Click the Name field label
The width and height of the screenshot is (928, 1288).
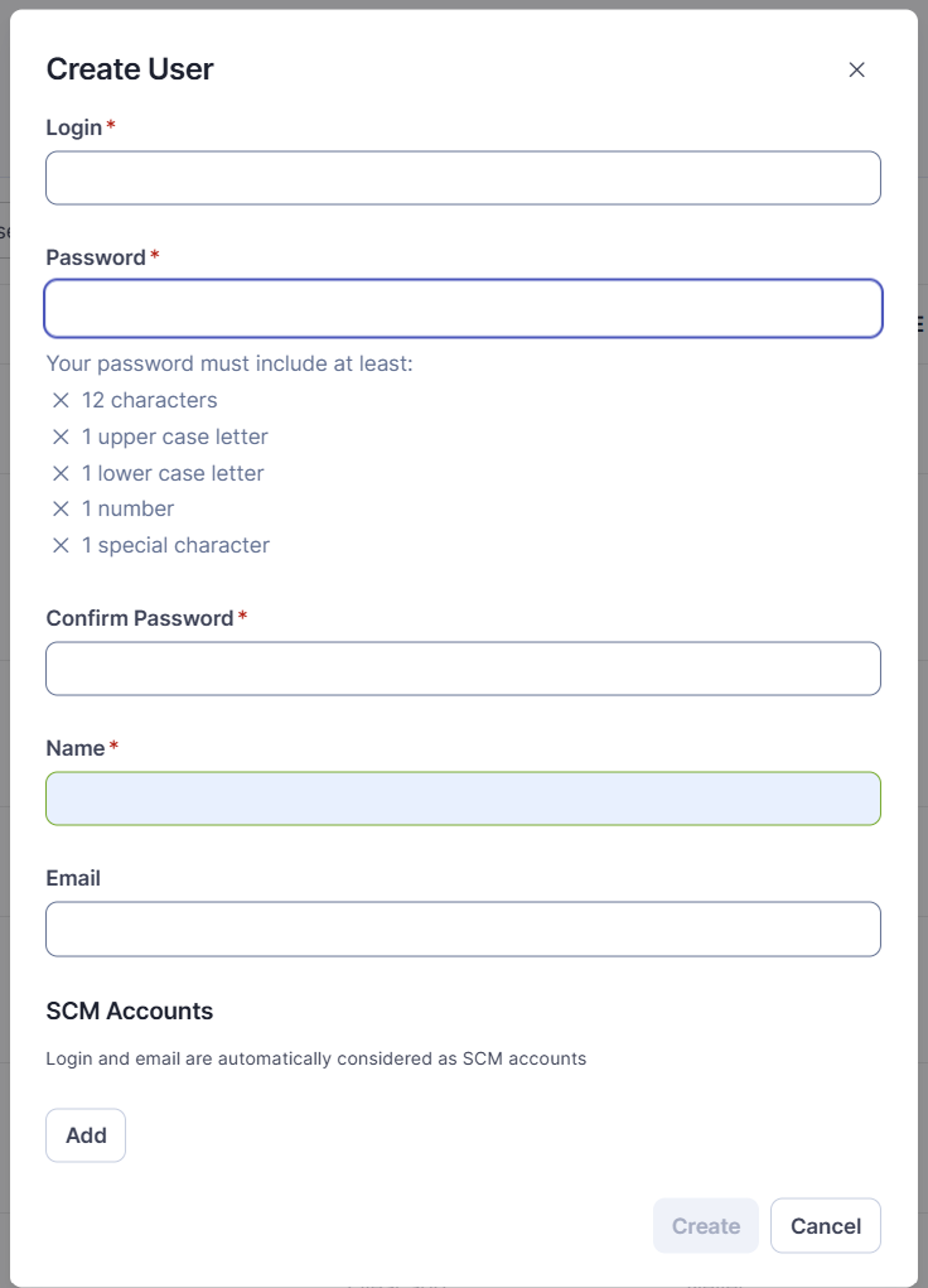pyautogui.click(x=75, y=748)
